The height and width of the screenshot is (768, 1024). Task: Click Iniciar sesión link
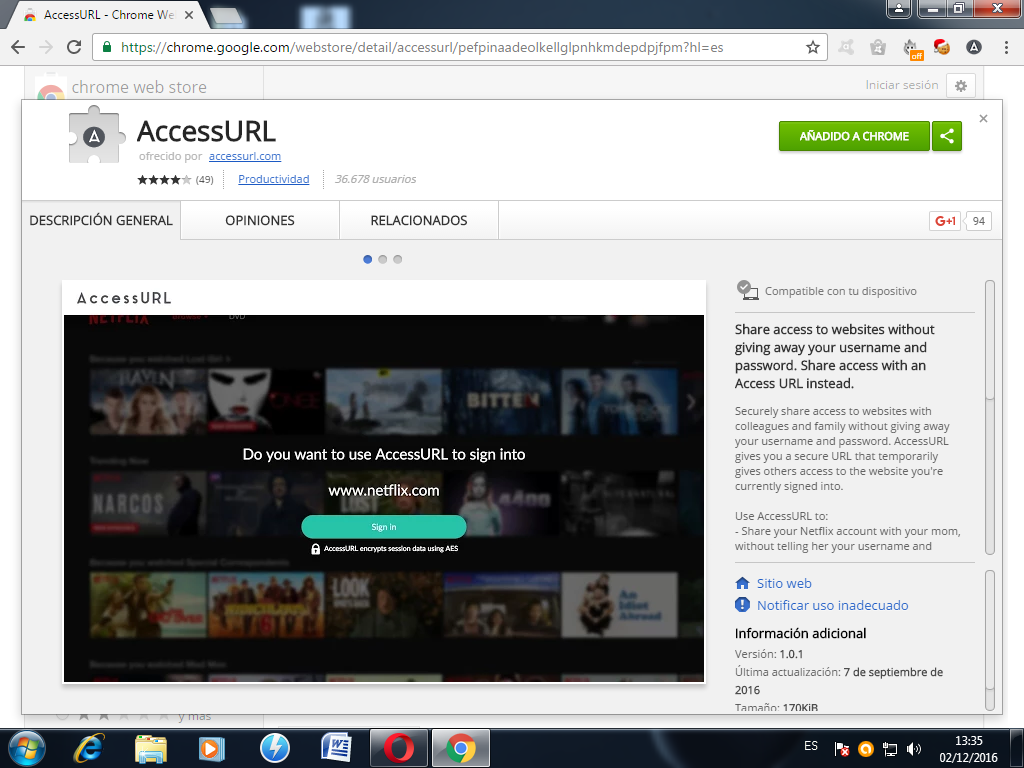(x=901, y=85)
